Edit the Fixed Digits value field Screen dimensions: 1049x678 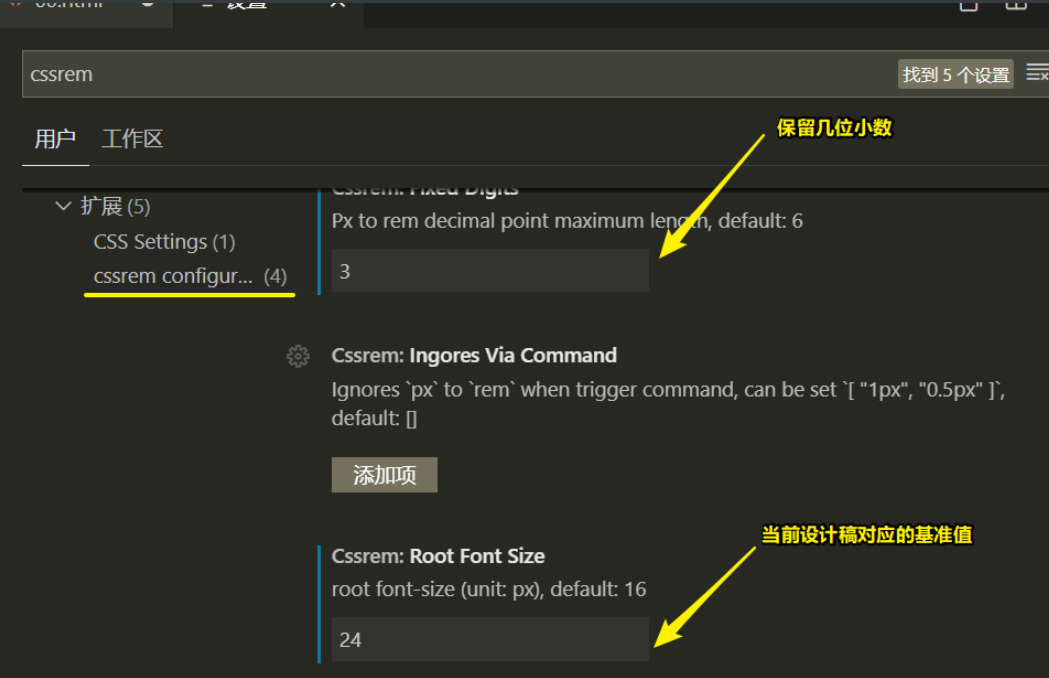coord(490,270)
